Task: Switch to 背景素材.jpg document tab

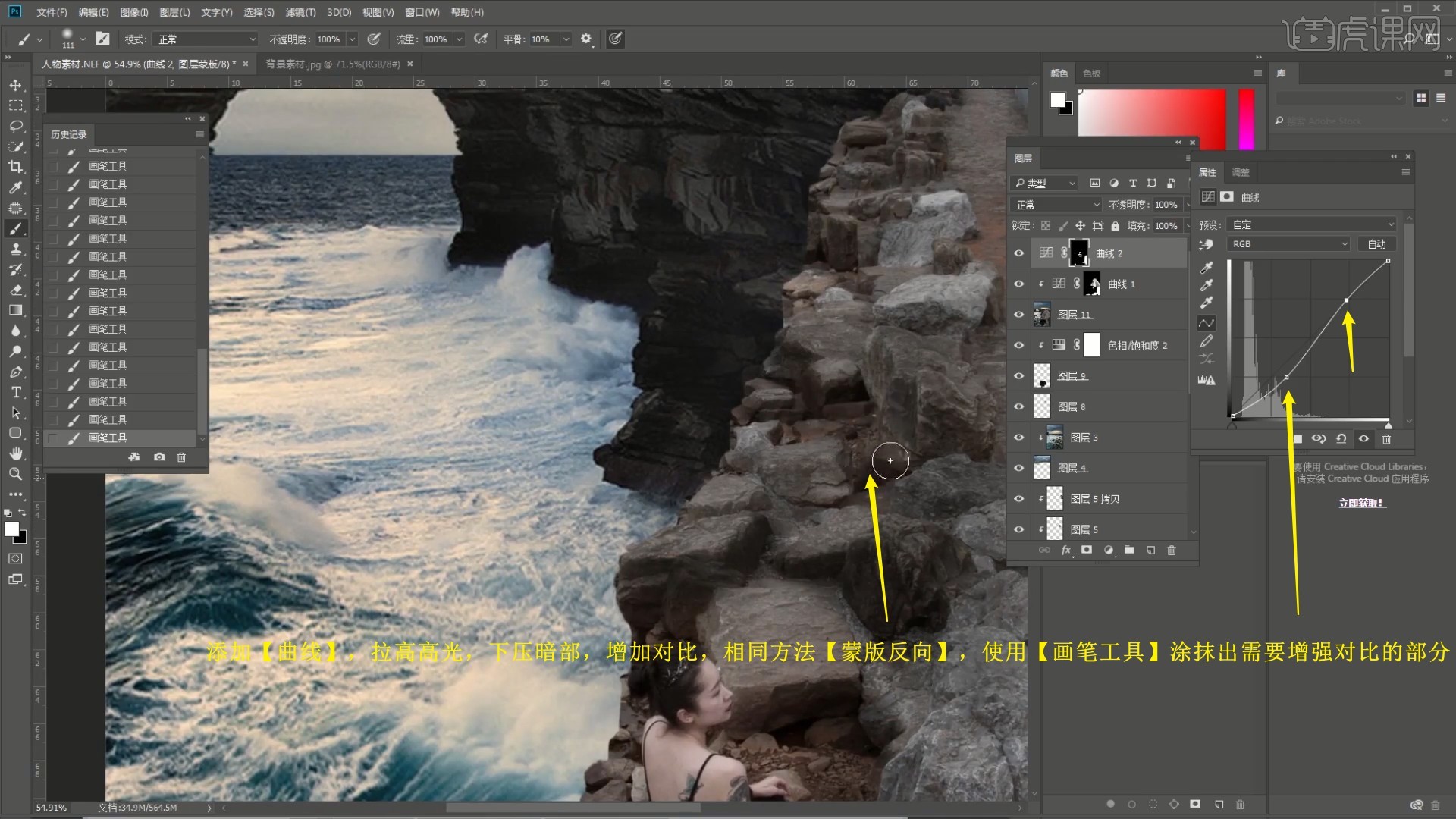Action: click(333, 64)
